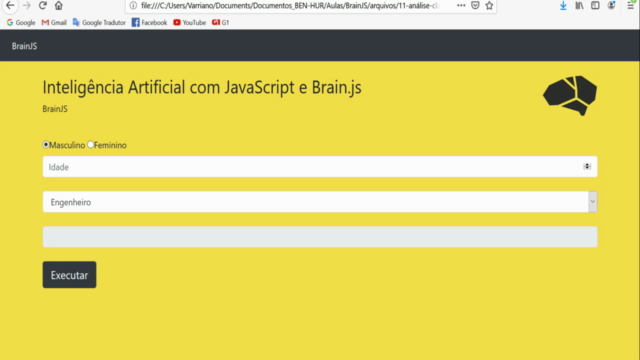Open the library icon in toolbar
This screenshot has width=640, height=360.
click(x=579, y=5)
